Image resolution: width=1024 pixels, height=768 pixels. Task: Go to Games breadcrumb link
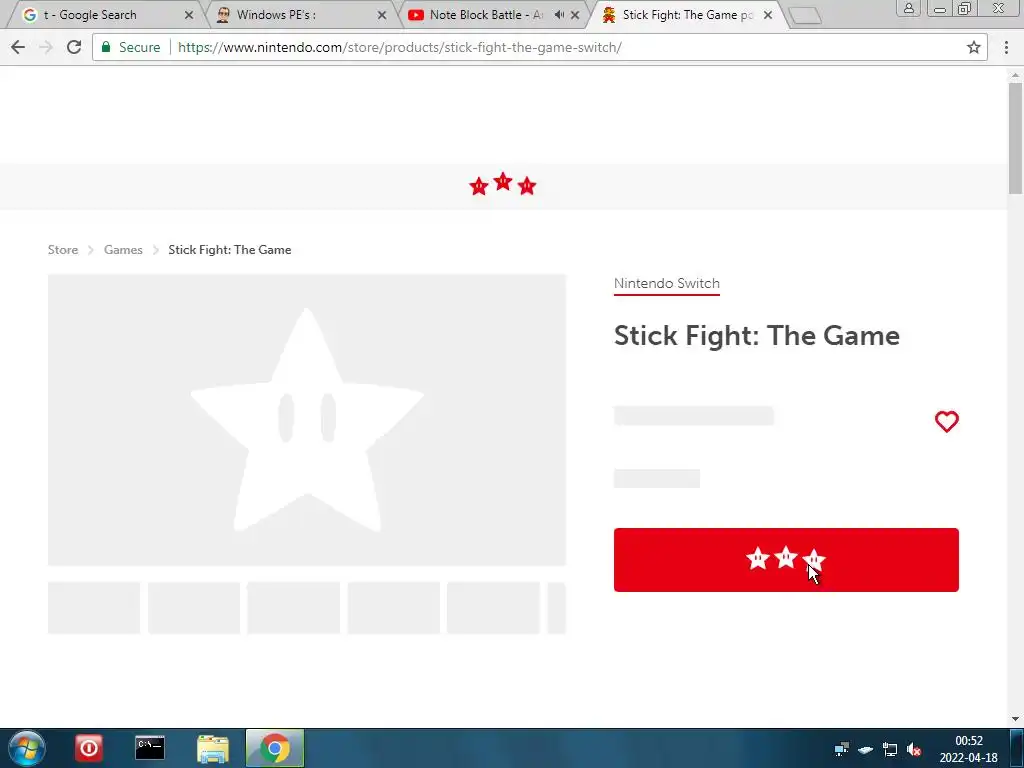point(123,249)
